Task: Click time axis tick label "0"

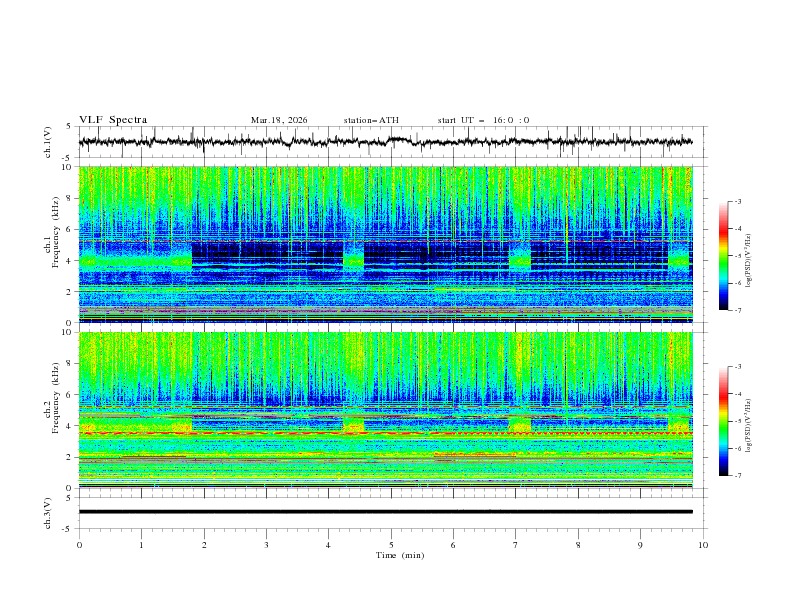Action: pos(79,545)
